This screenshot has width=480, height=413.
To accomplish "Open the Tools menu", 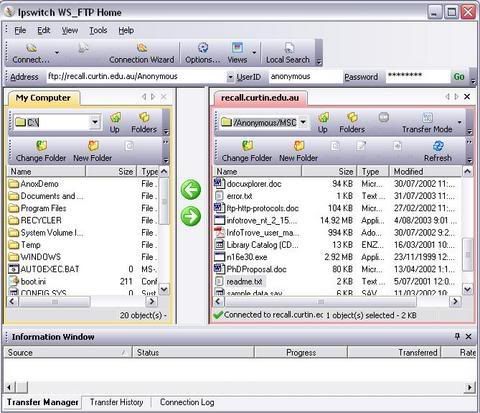I will click(98, 30).
